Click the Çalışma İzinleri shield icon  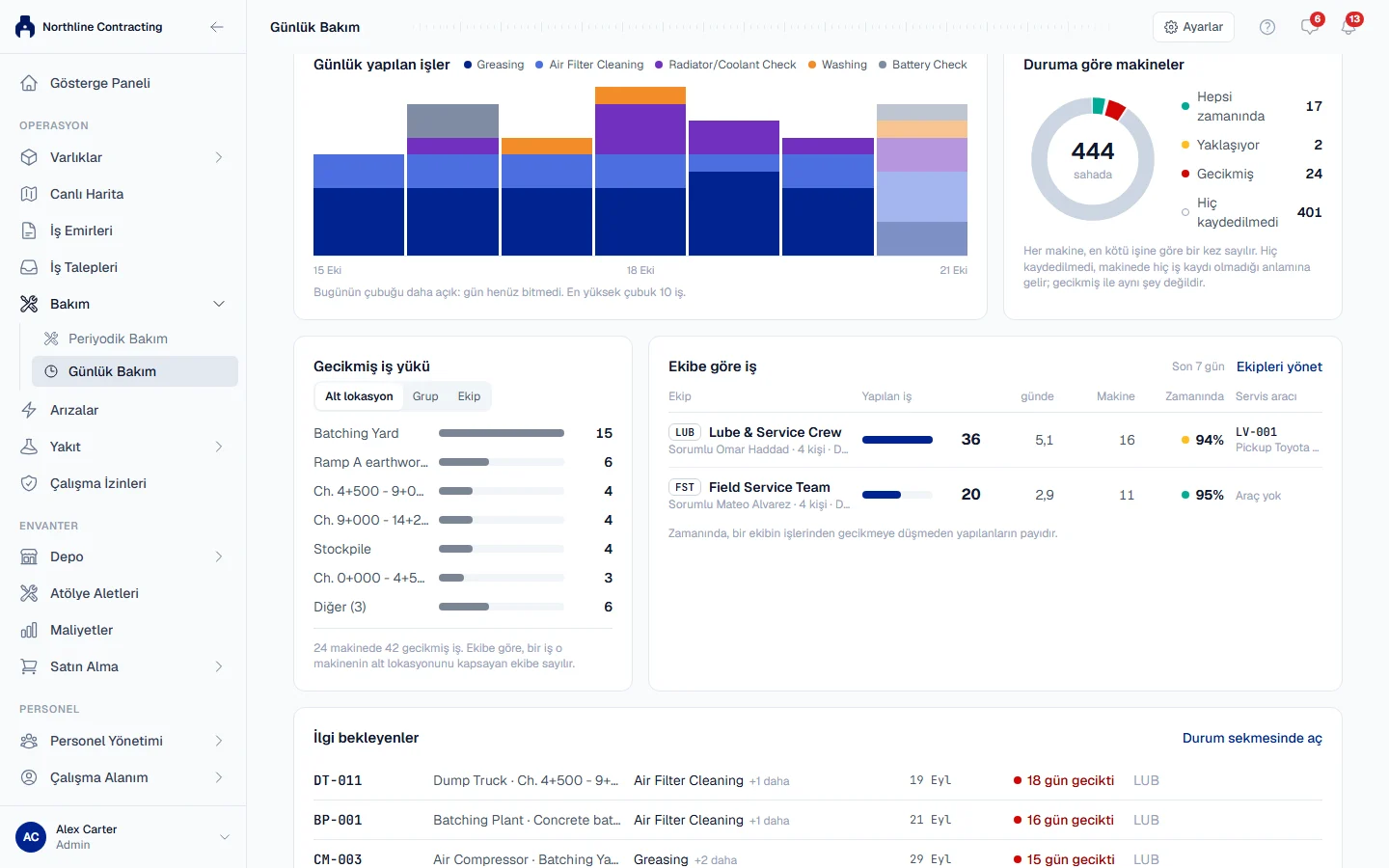(29, 483)
